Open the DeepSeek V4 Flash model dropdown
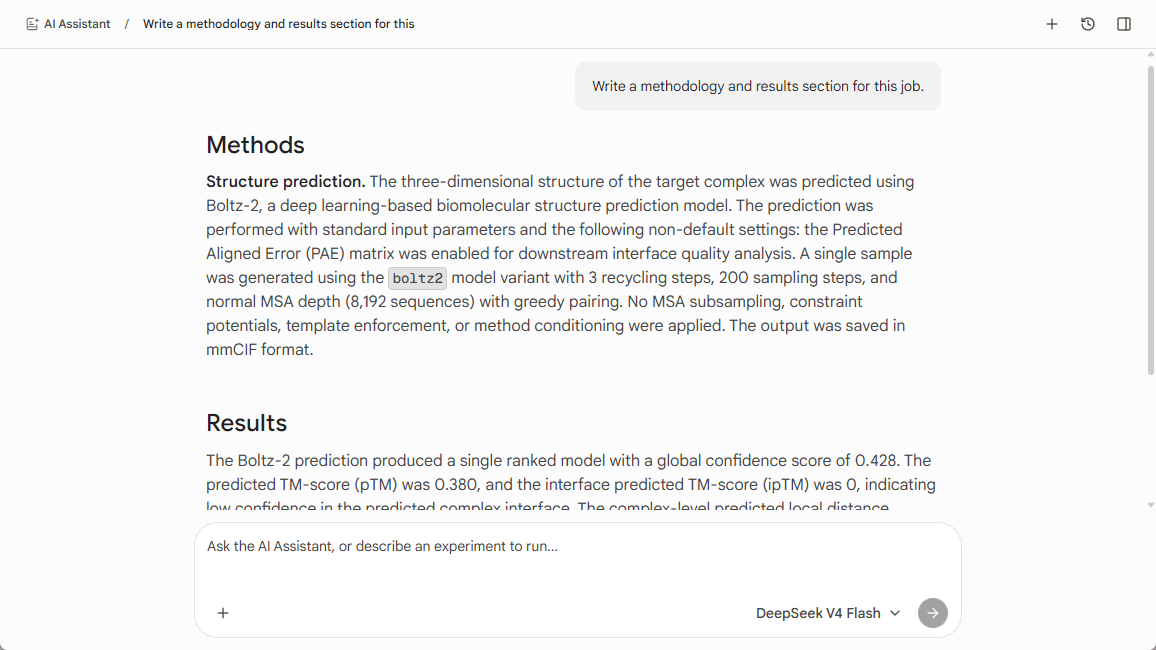Screen dimensions: 1156x650 coord(828,613)
